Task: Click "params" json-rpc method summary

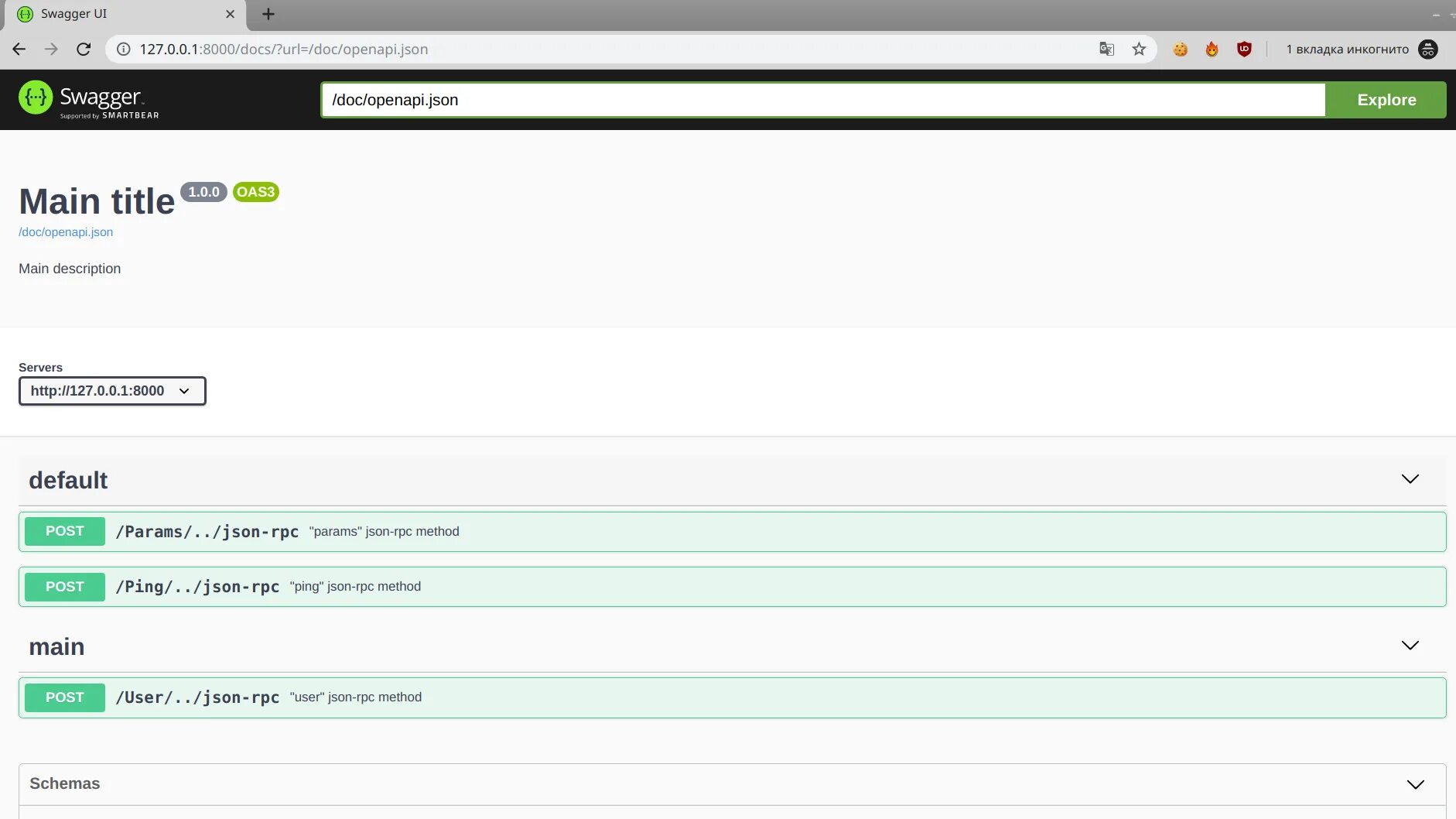Action: tap(384, 532)
